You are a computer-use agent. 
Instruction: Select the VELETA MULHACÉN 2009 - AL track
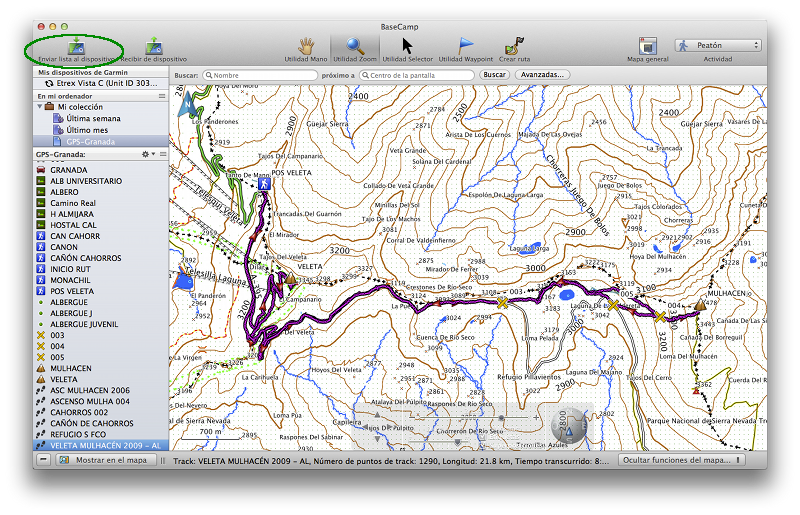pos(101,446)
